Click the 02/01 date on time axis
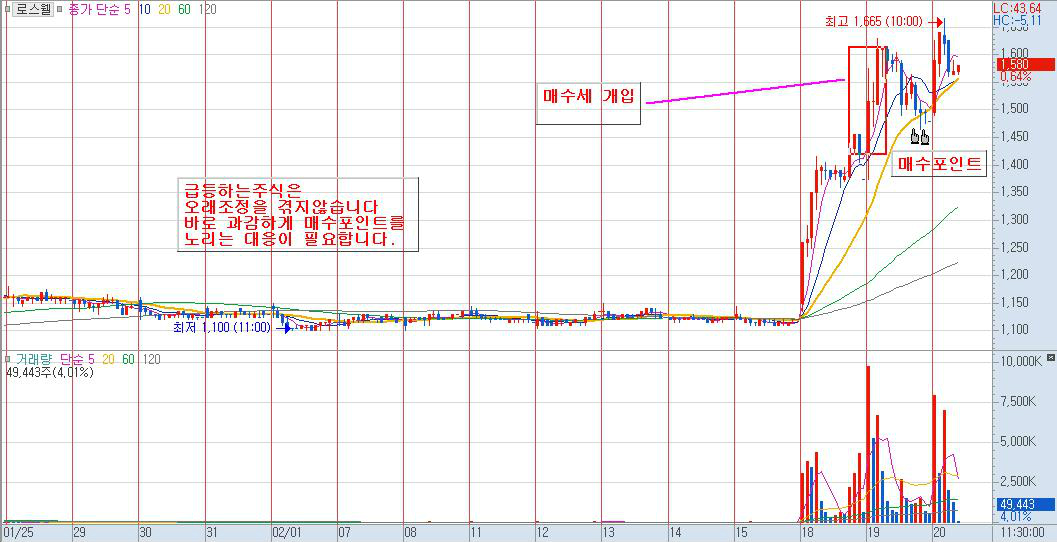Viewport: 1057px width, 542px height. 285,533
